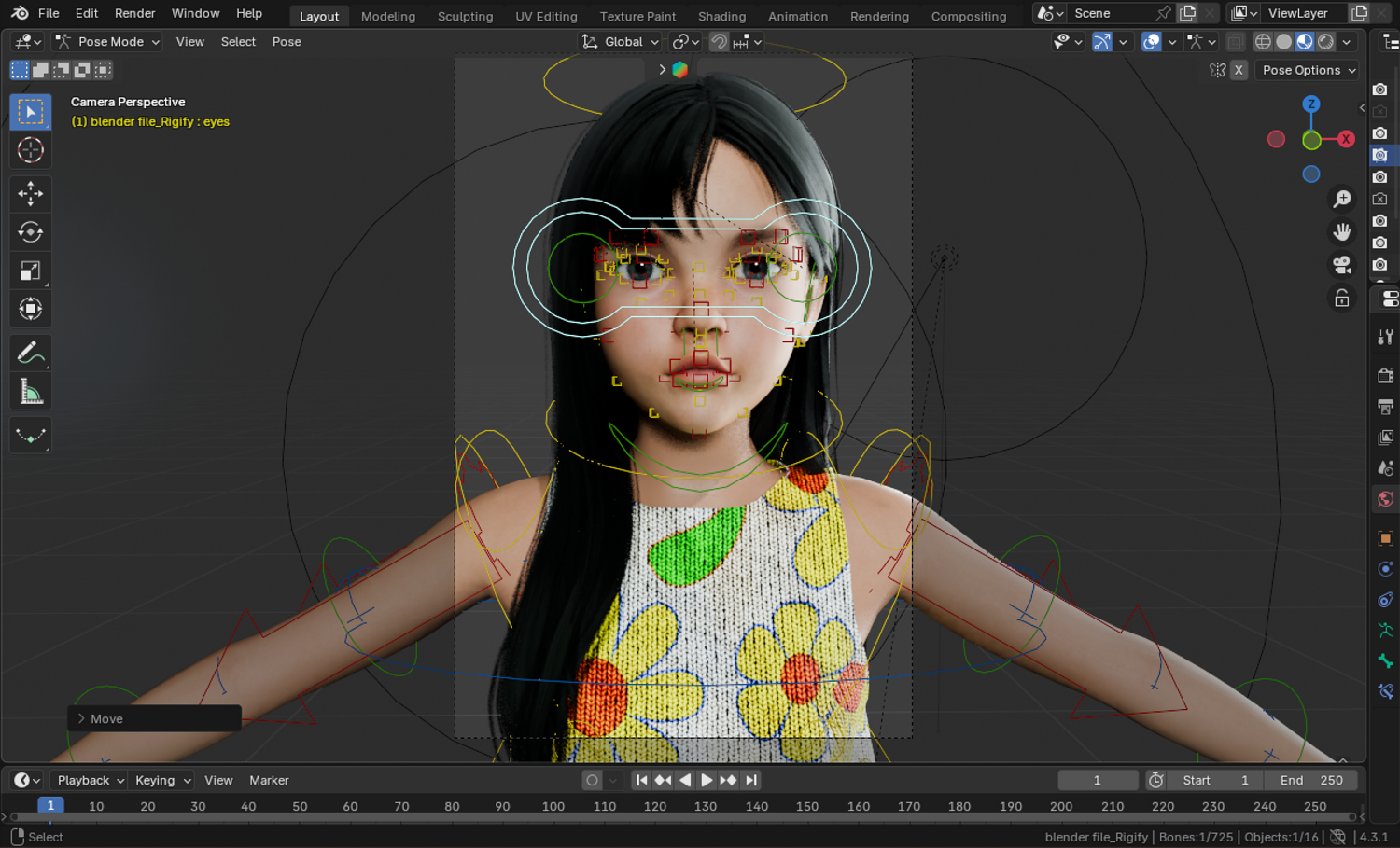Switch to the Animation workspace tab
Image resolution: width=1400 pixels, height=848 pixels.
[x=798, y=16]
